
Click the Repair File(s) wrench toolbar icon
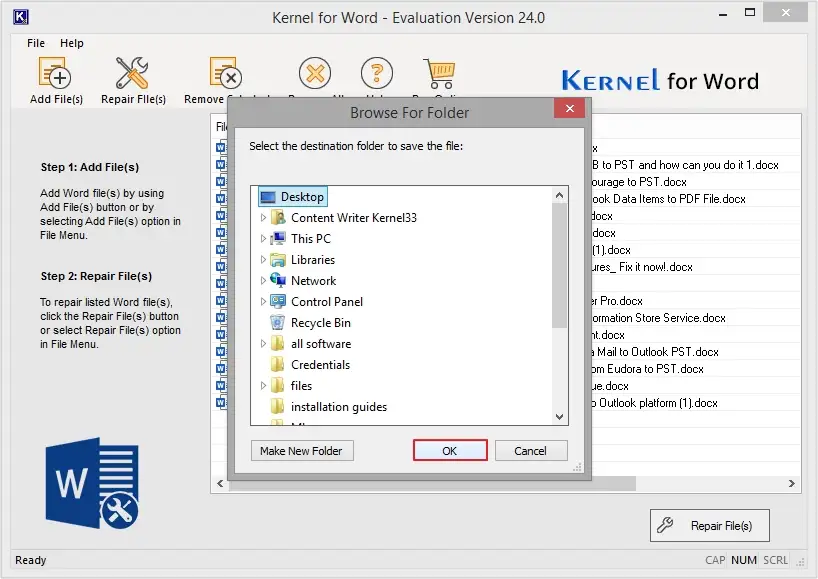click(x=131, y=73)
